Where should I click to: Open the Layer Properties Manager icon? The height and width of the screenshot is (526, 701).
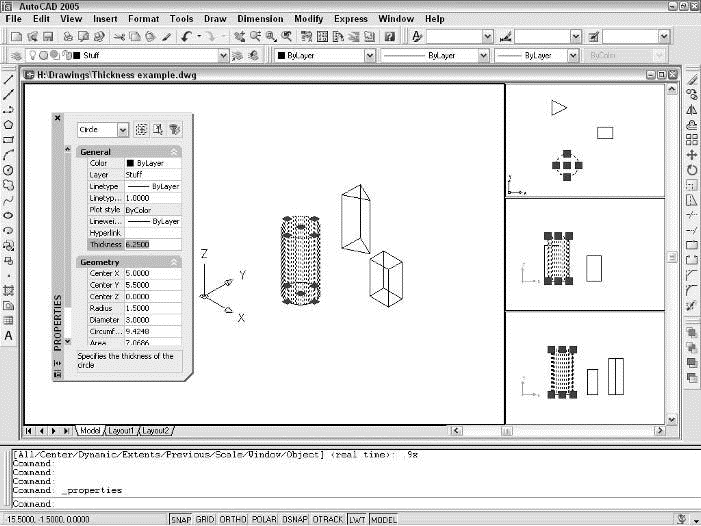pos(16,55)
